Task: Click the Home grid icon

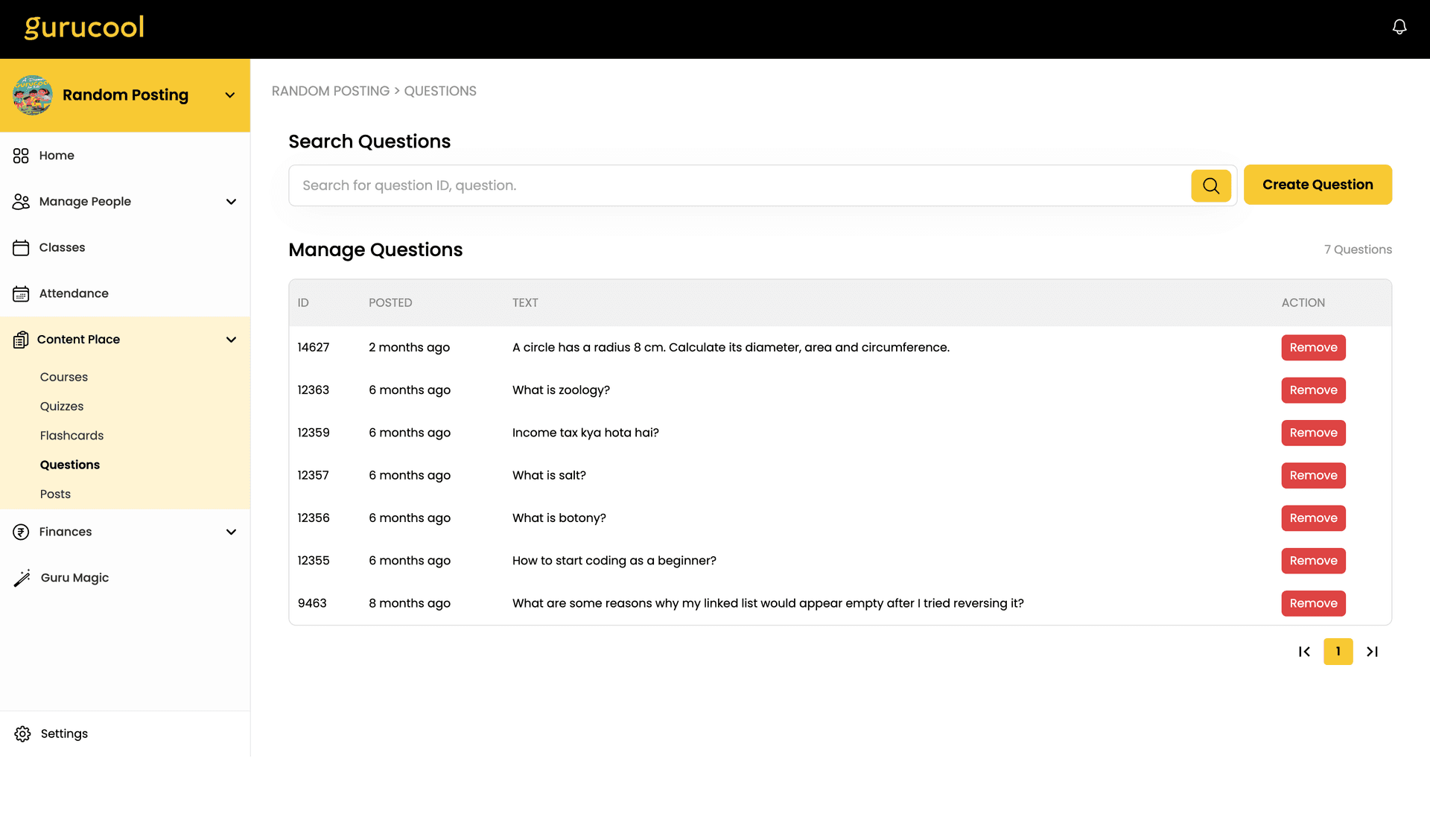Action: point(21,156)
